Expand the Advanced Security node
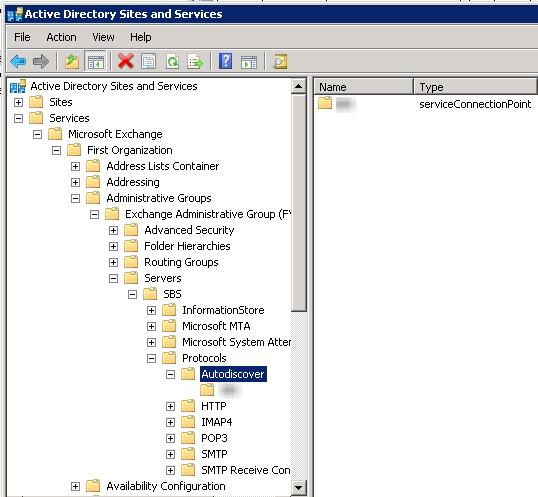Screen dimensions: 538x497 coord(113,230)
